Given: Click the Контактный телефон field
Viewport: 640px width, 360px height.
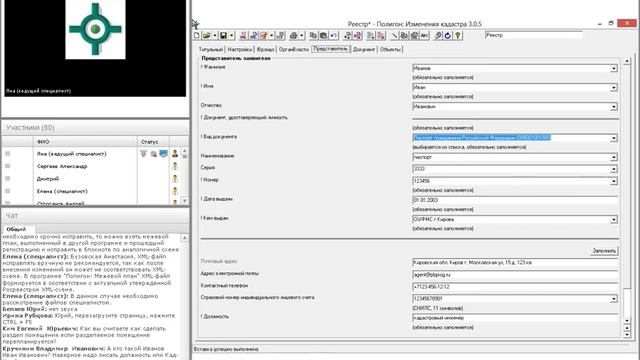Looking at the screenshot, I should pos(515,287).
